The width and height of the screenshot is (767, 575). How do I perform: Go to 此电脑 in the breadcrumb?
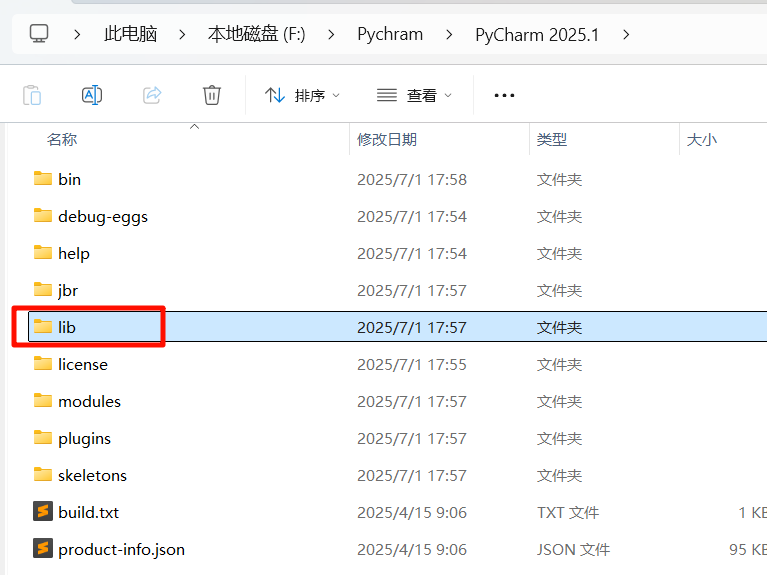[x=131, y=34]
